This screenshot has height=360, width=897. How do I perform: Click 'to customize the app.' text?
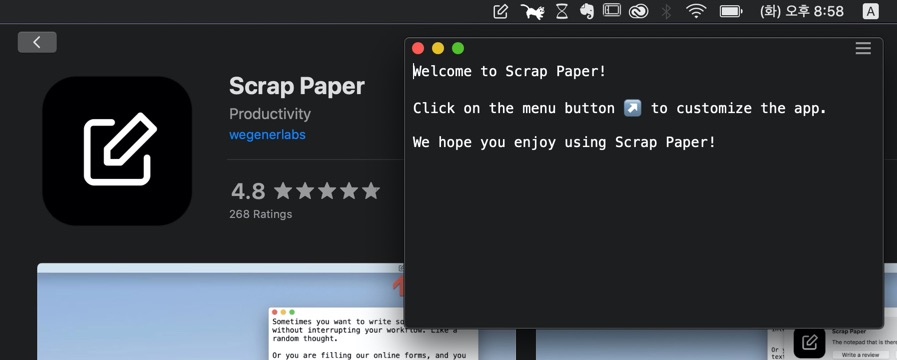[739, 108]
